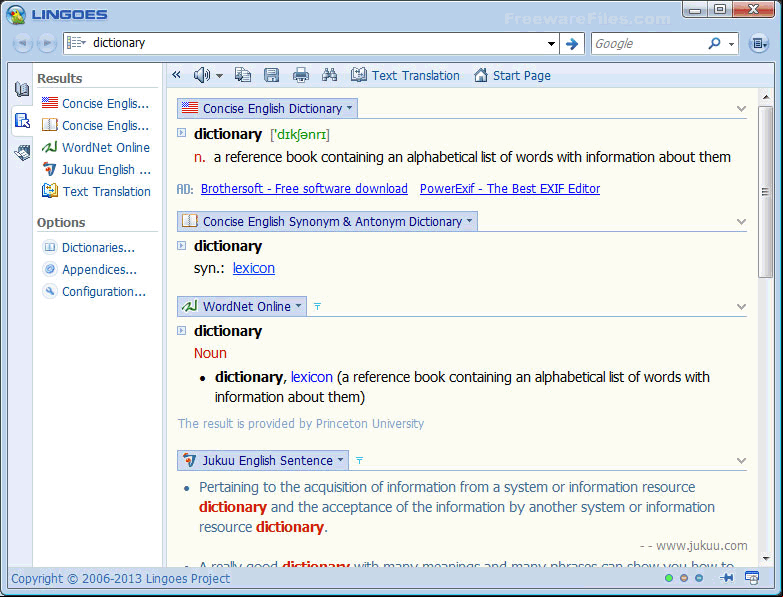The image size is (783, 597).
Task: Click pin icon next to WordNet Online header
Action: click(x=317, y=306)
